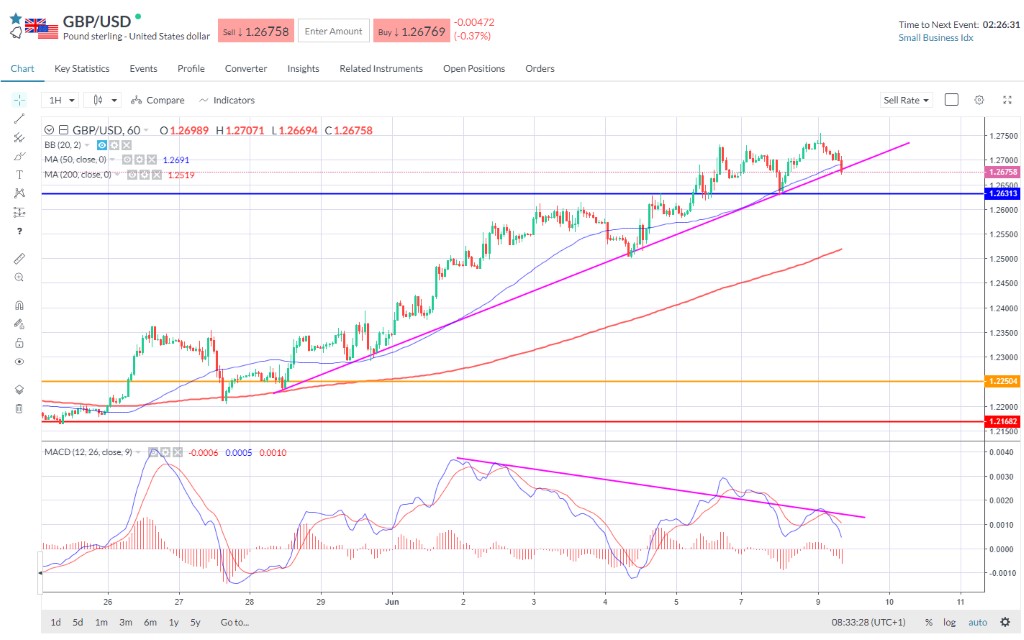Image resolution: width=1024 pixels, height=640 pixels.
Task: Click the favorite star icon beside GBP/USD
Action: pyautogui.click(x=16, y=18)
